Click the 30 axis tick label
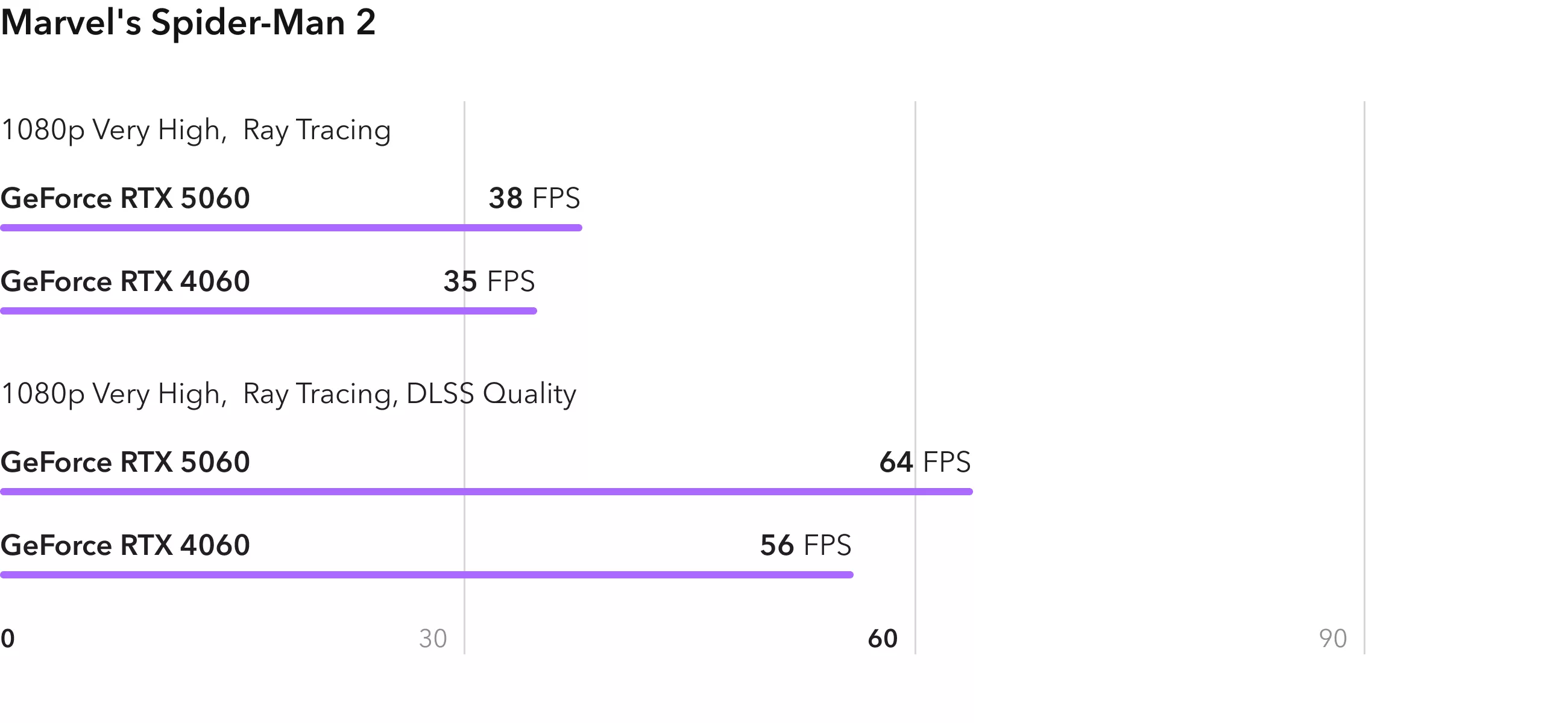 coord(433,639)
